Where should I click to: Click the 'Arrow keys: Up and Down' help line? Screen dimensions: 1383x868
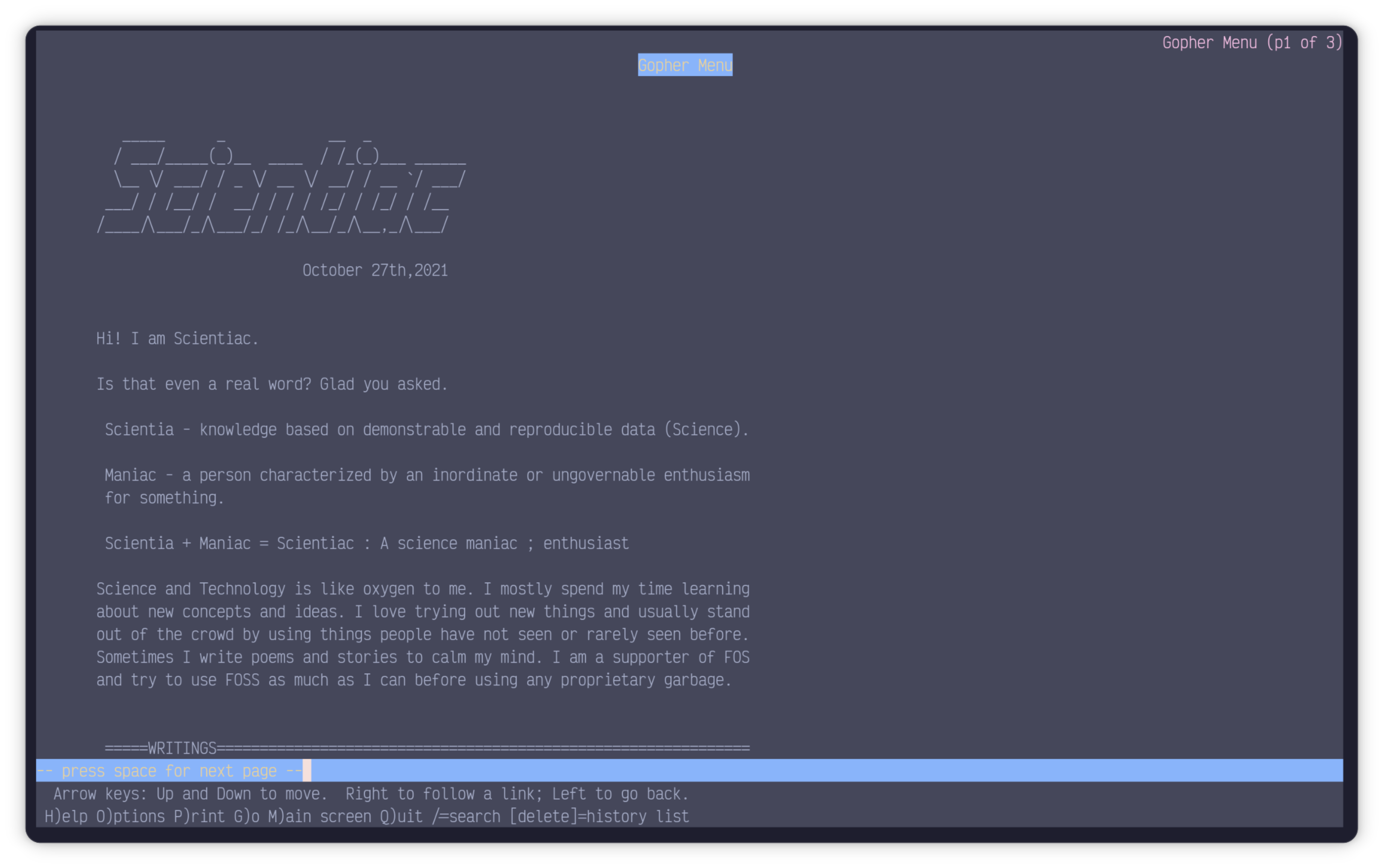(370, 794)
